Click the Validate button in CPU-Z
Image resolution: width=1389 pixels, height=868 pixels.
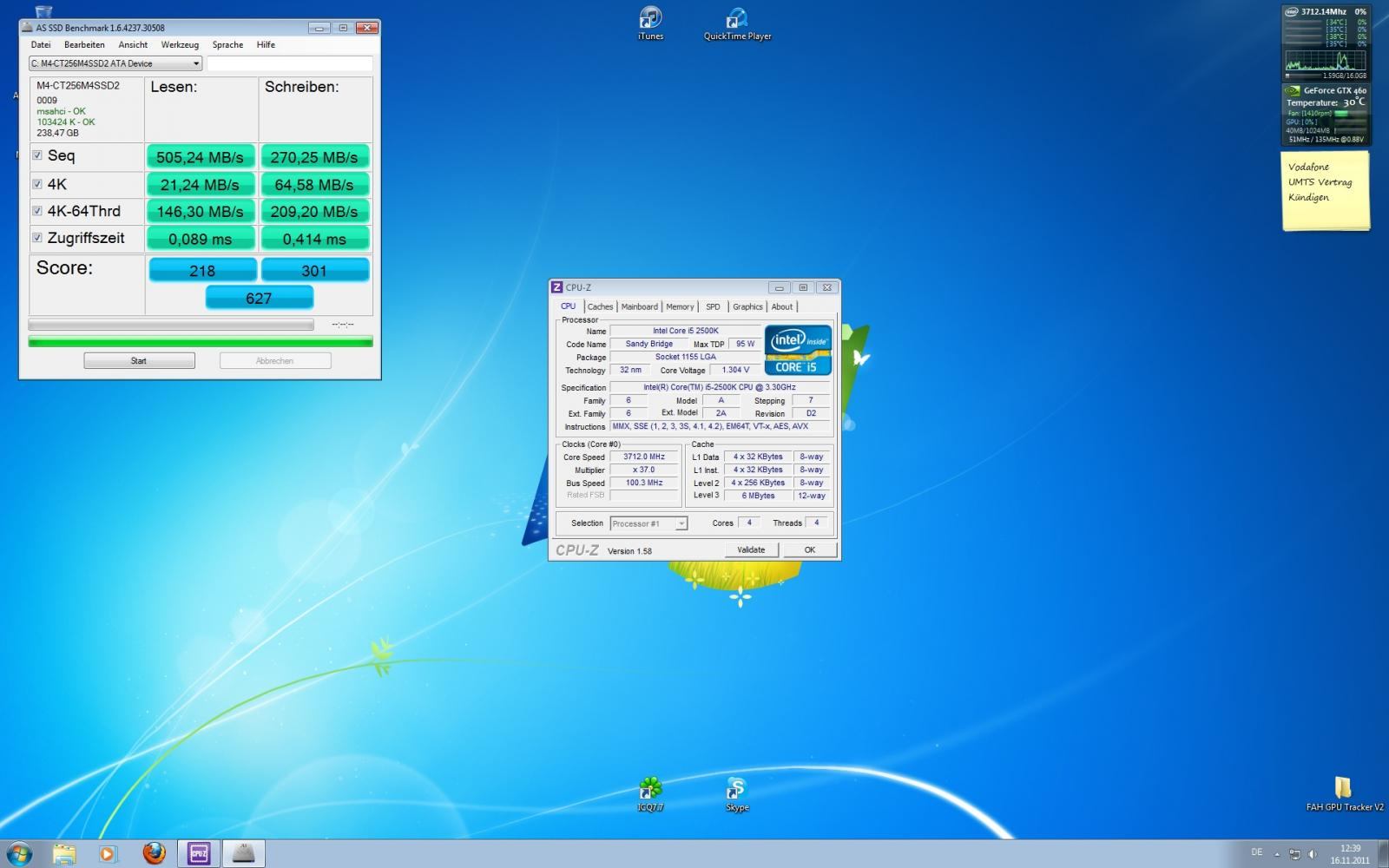pos(751,549)
